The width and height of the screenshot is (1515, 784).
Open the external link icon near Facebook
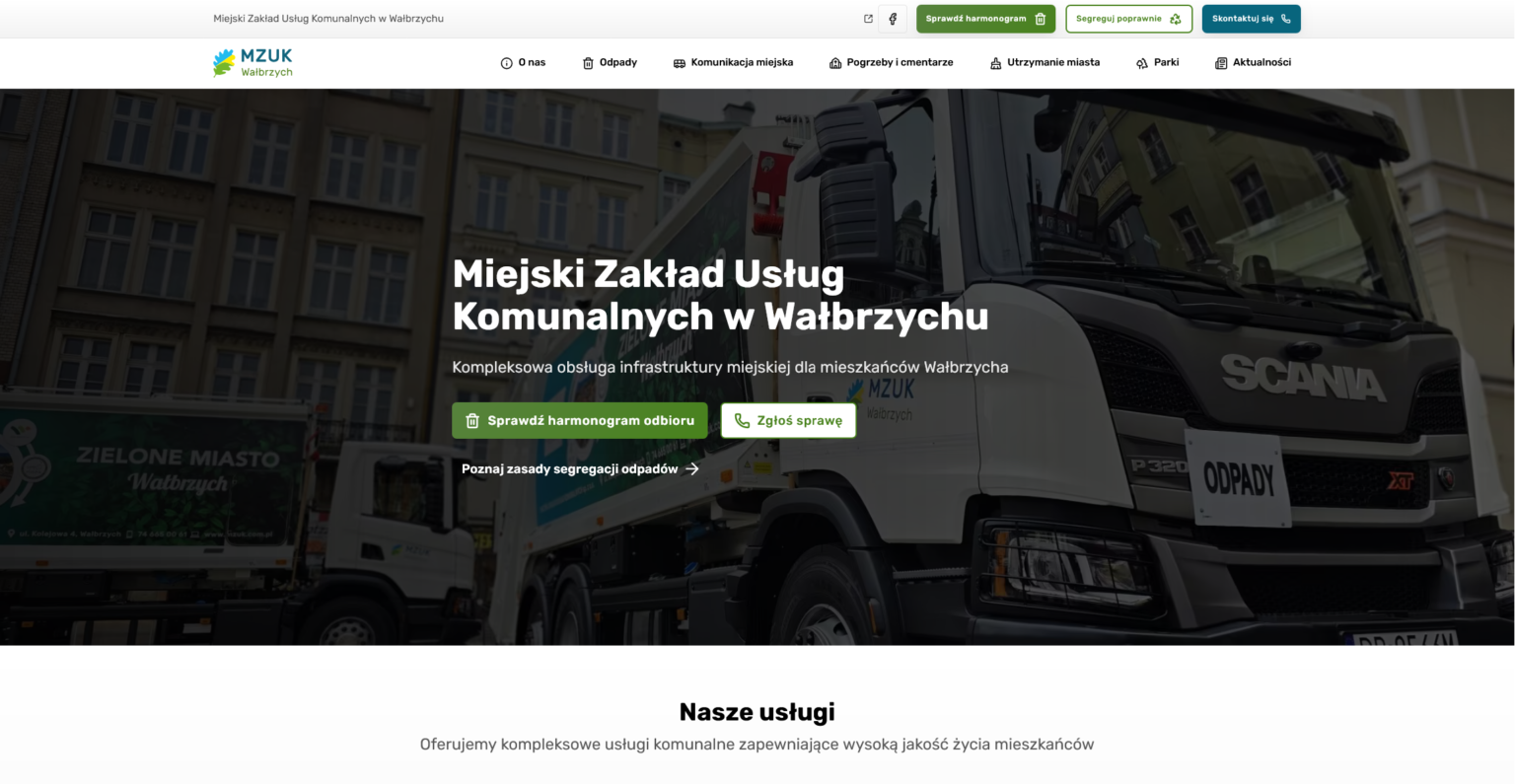tap(868, 19)
